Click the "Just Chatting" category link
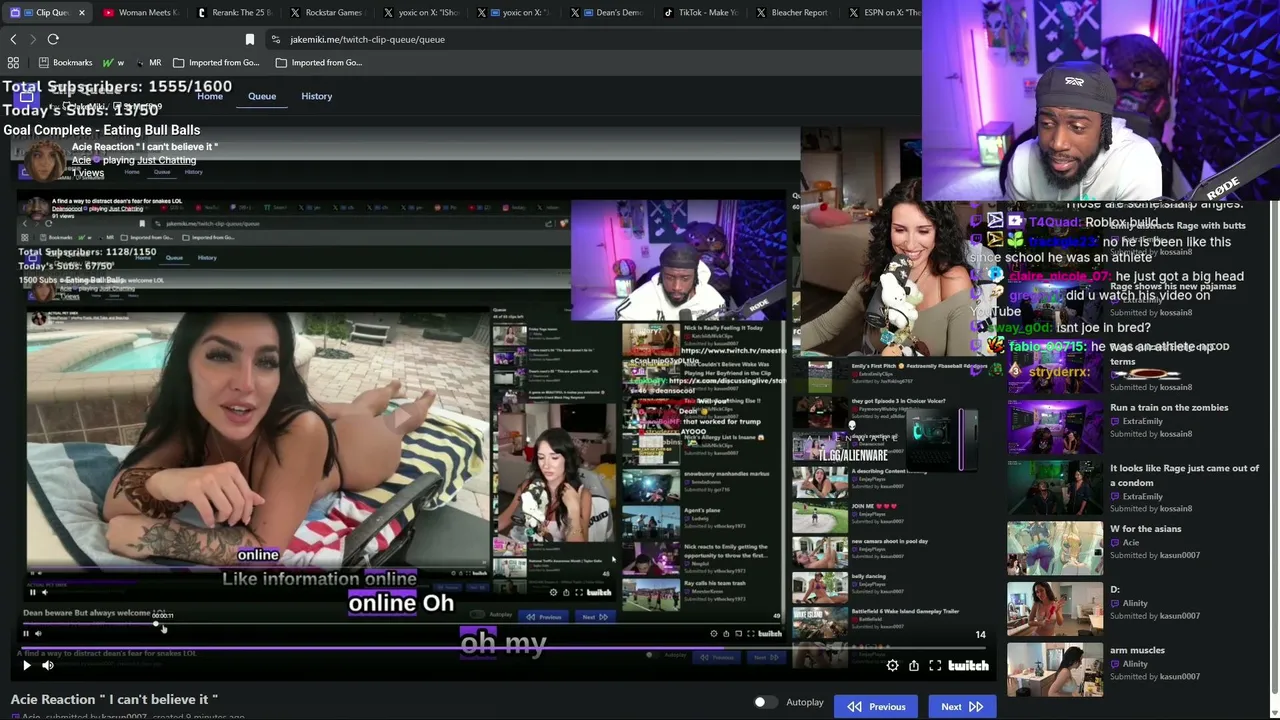 166,160
